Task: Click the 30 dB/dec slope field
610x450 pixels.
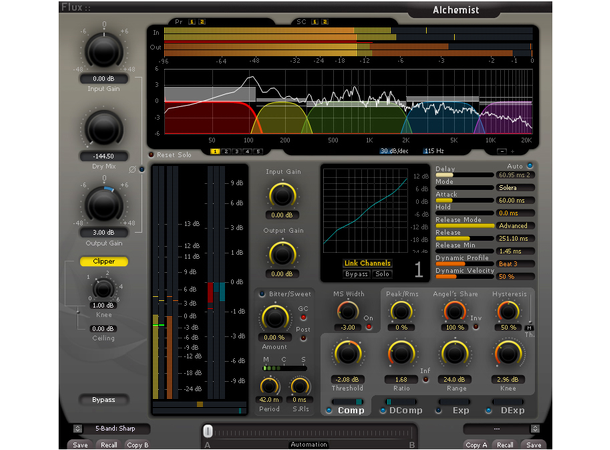Action: point(394,151)
